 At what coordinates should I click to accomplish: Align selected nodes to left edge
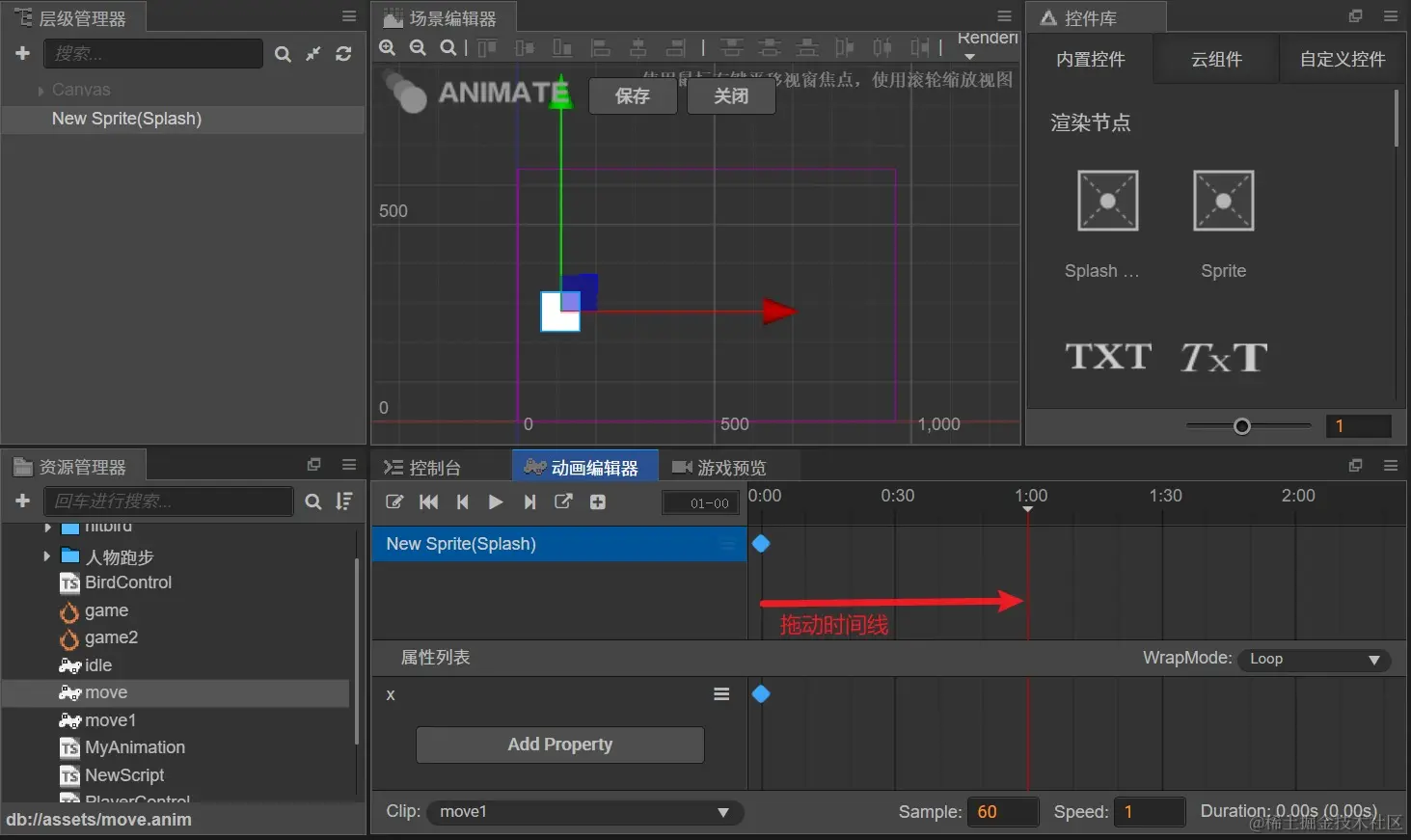tap(600, 47)
